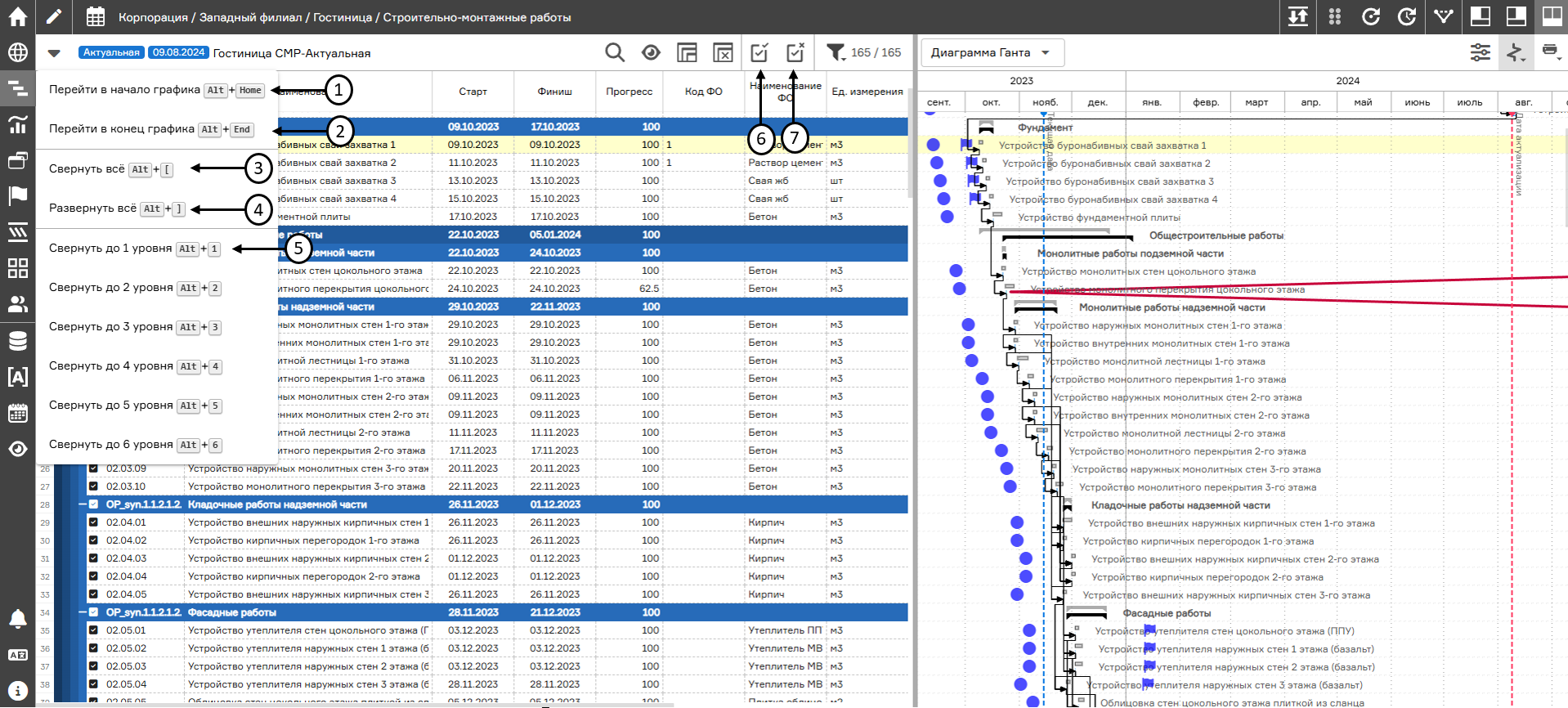Switch to the split two-panel layout icon
Screen dimensions: 1568x708
point(1551,16)
